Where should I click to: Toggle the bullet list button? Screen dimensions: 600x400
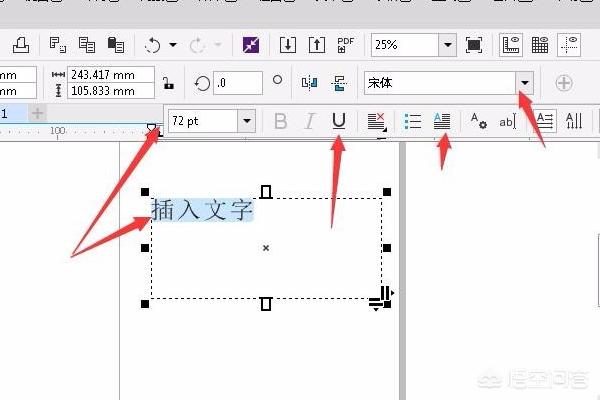412,121
